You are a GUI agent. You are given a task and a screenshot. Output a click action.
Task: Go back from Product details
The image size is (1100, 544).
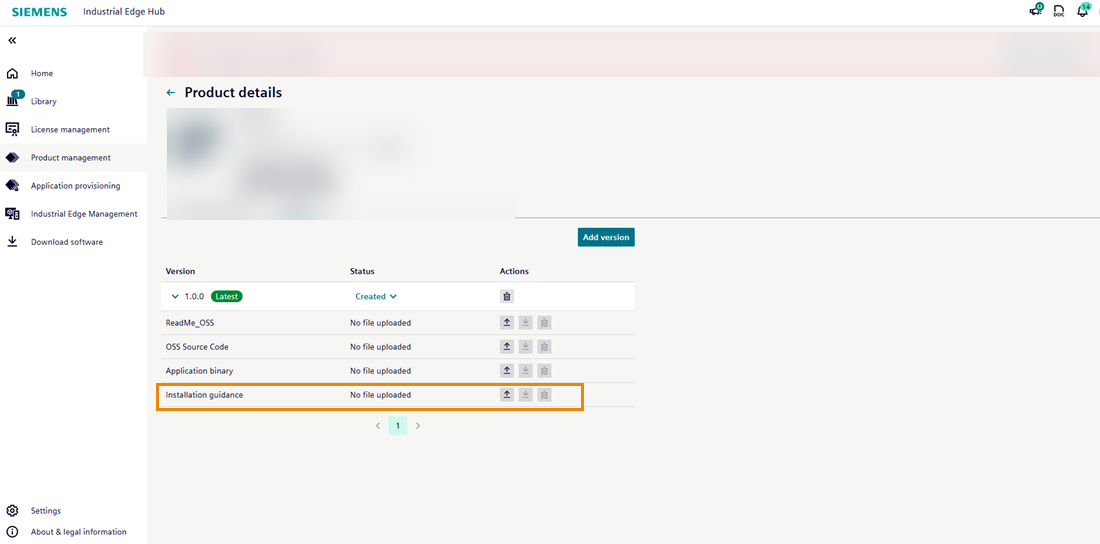tap(170, 93)
